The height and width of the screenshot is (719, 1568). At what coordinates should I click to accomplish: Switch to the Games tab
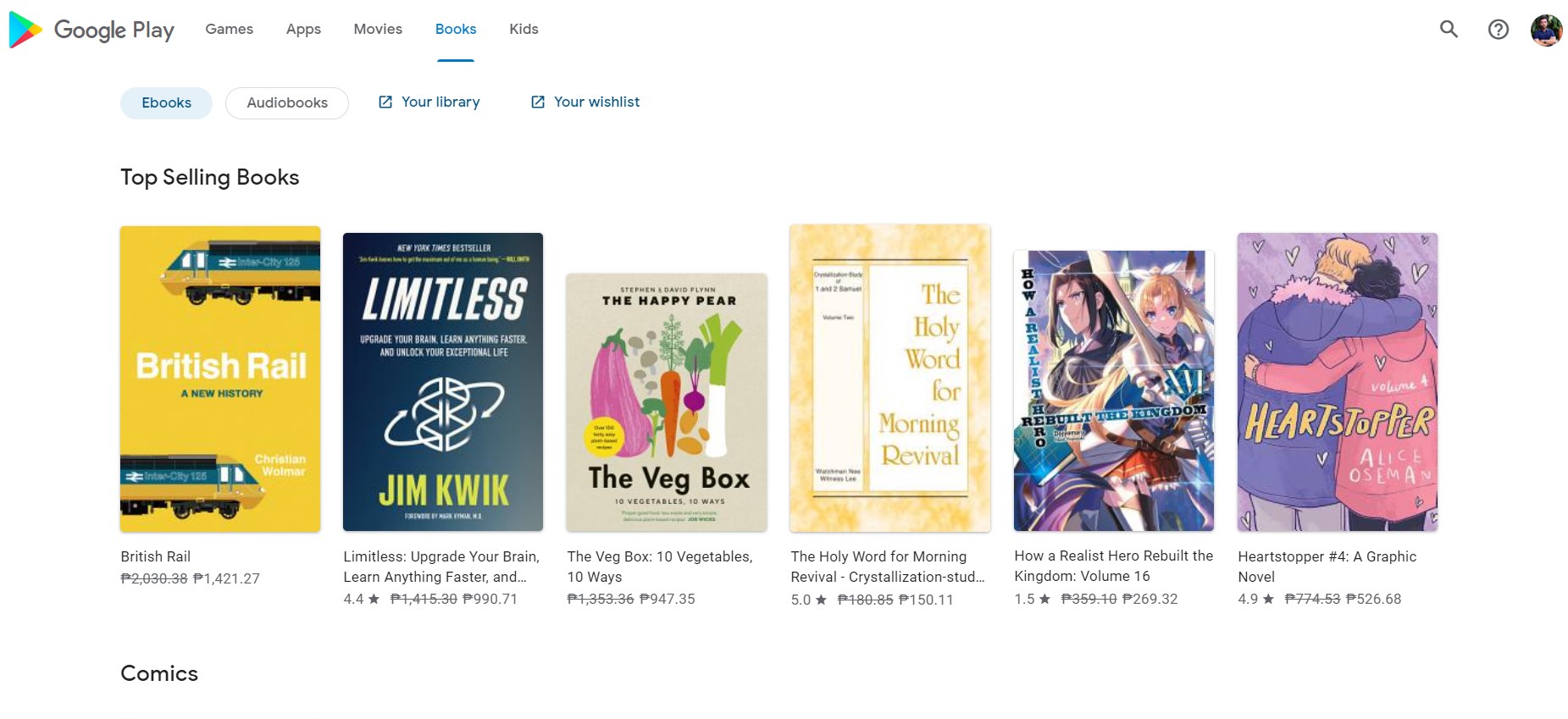(229, 29)
